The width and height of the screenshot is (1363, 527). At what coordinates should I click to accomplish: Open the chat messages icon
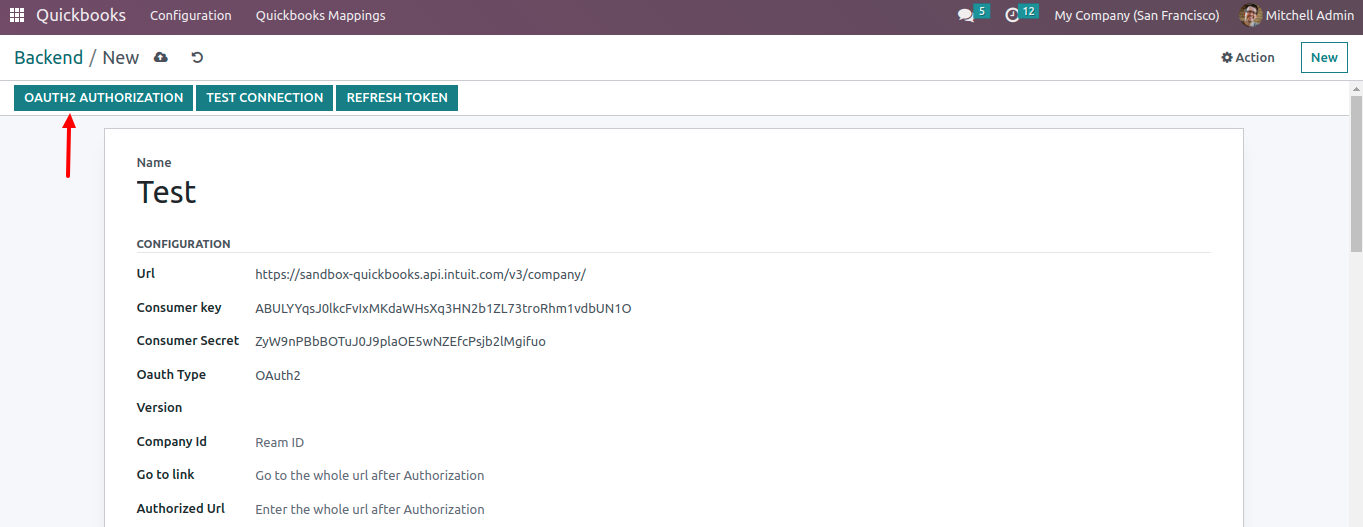pyautogui.click(x=965, y=16)
